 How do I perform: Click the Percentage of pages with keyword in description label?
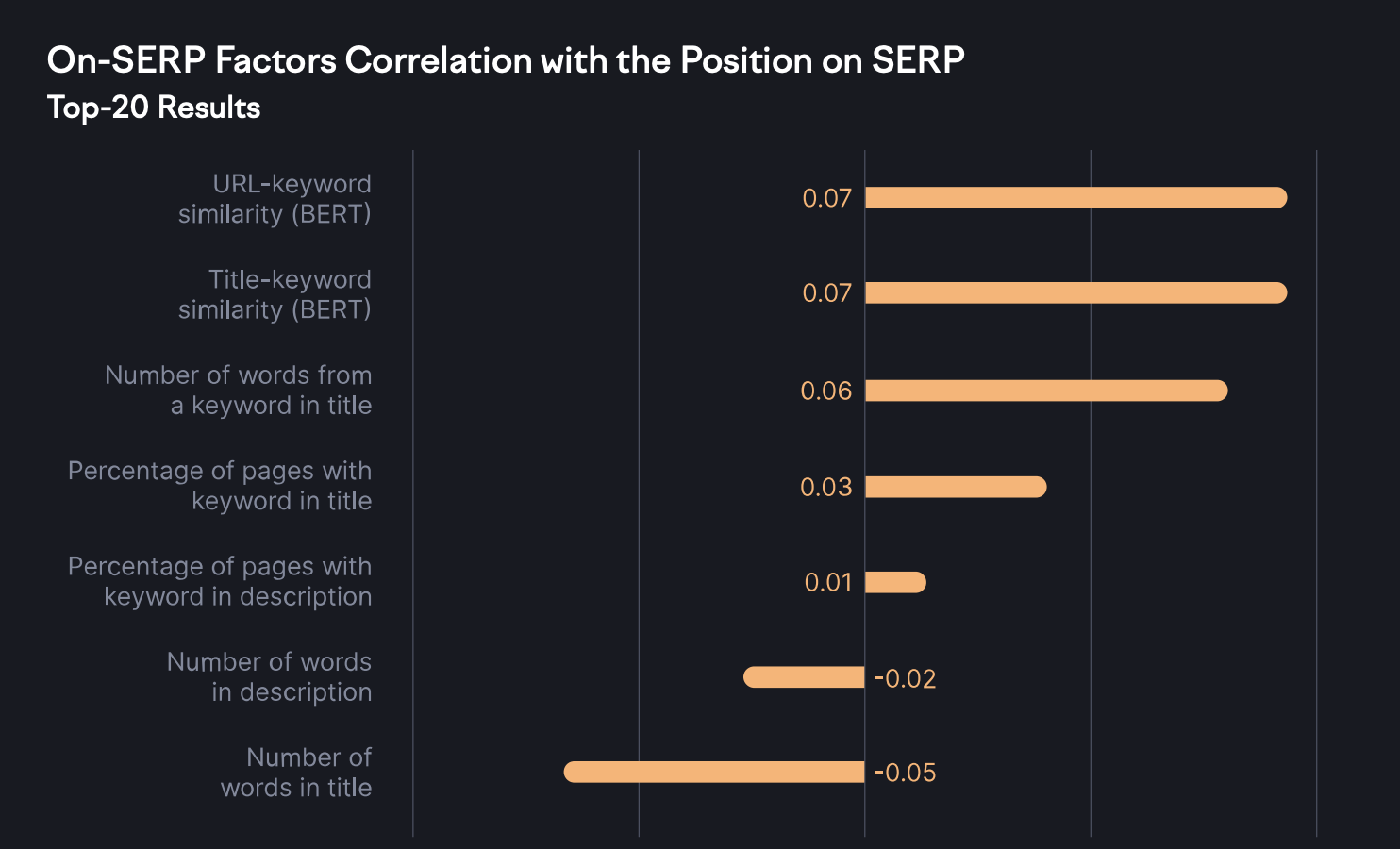pos(220,581)
